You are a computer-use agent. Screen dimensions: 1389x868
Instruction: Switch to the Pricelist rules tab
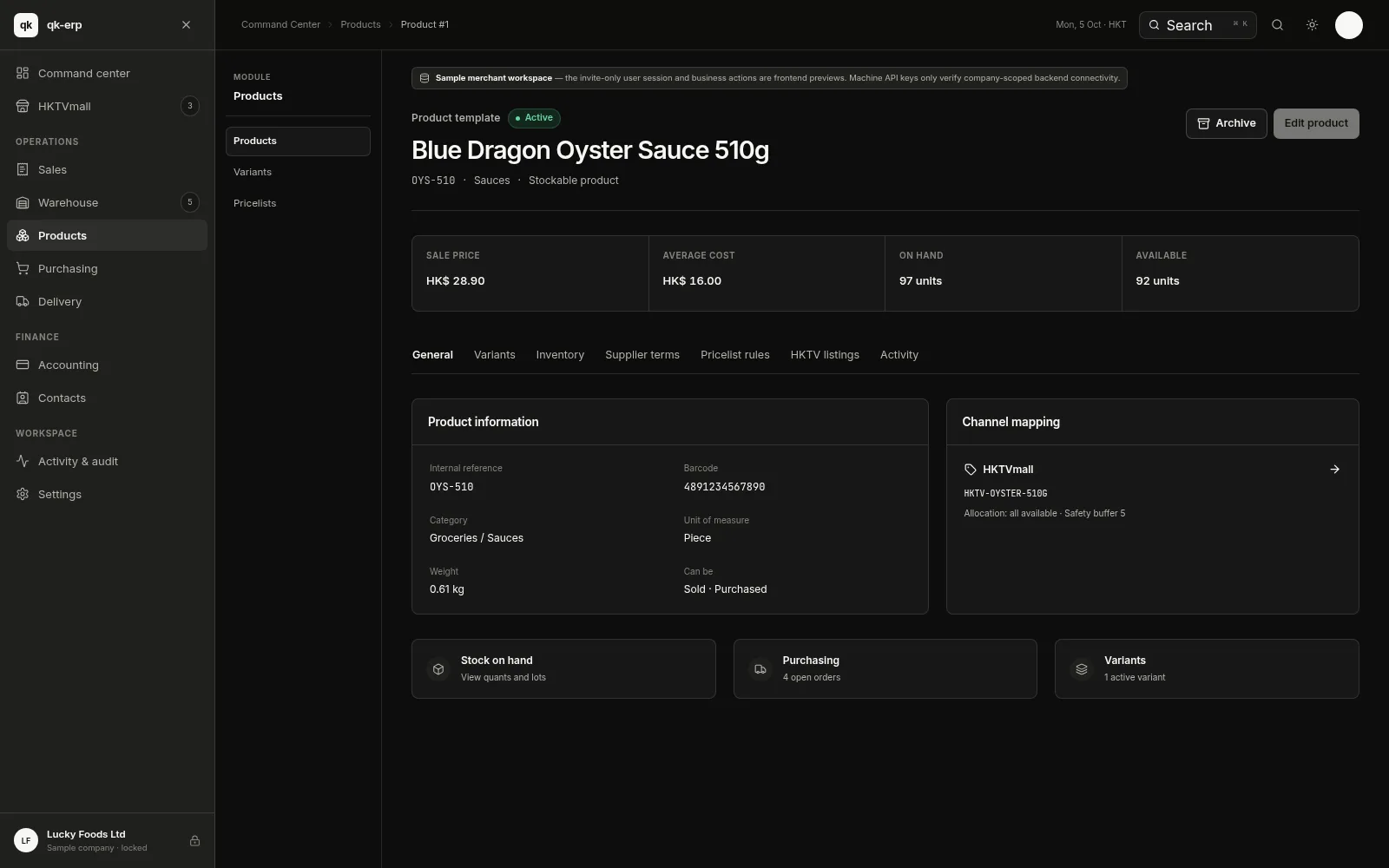[735, 355]
